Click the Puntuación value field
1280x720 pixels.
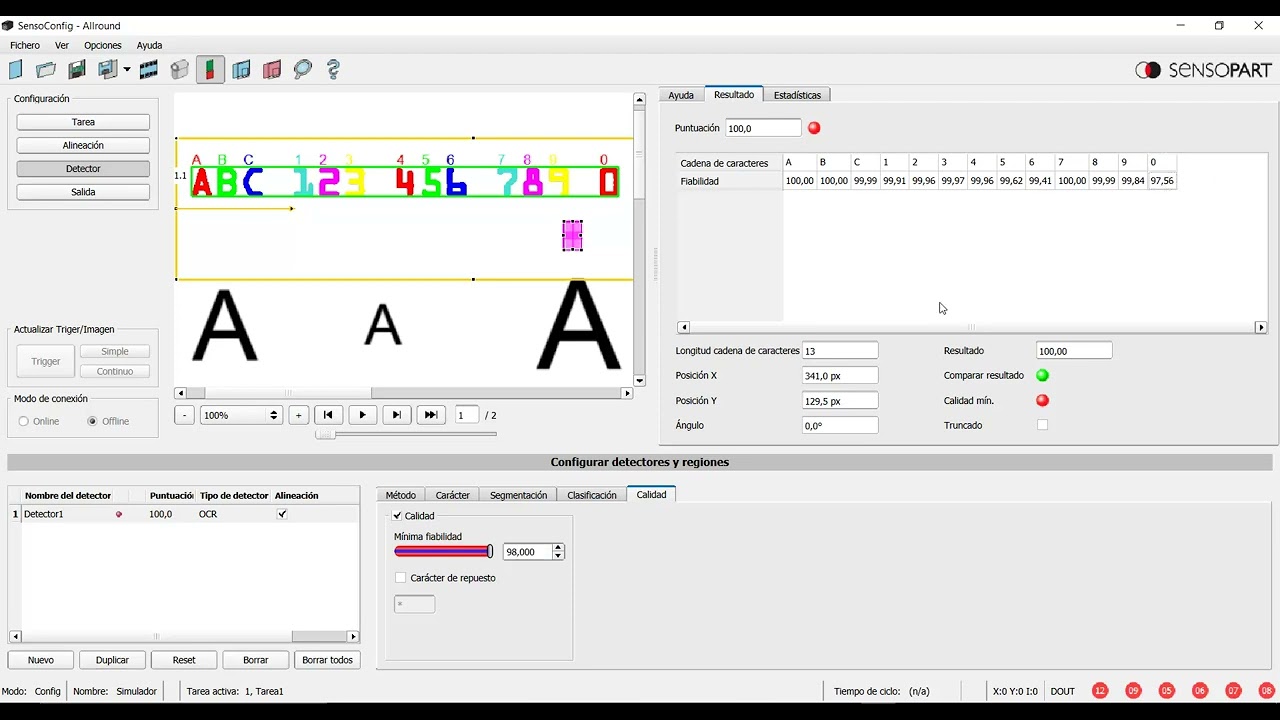[763, 128]
